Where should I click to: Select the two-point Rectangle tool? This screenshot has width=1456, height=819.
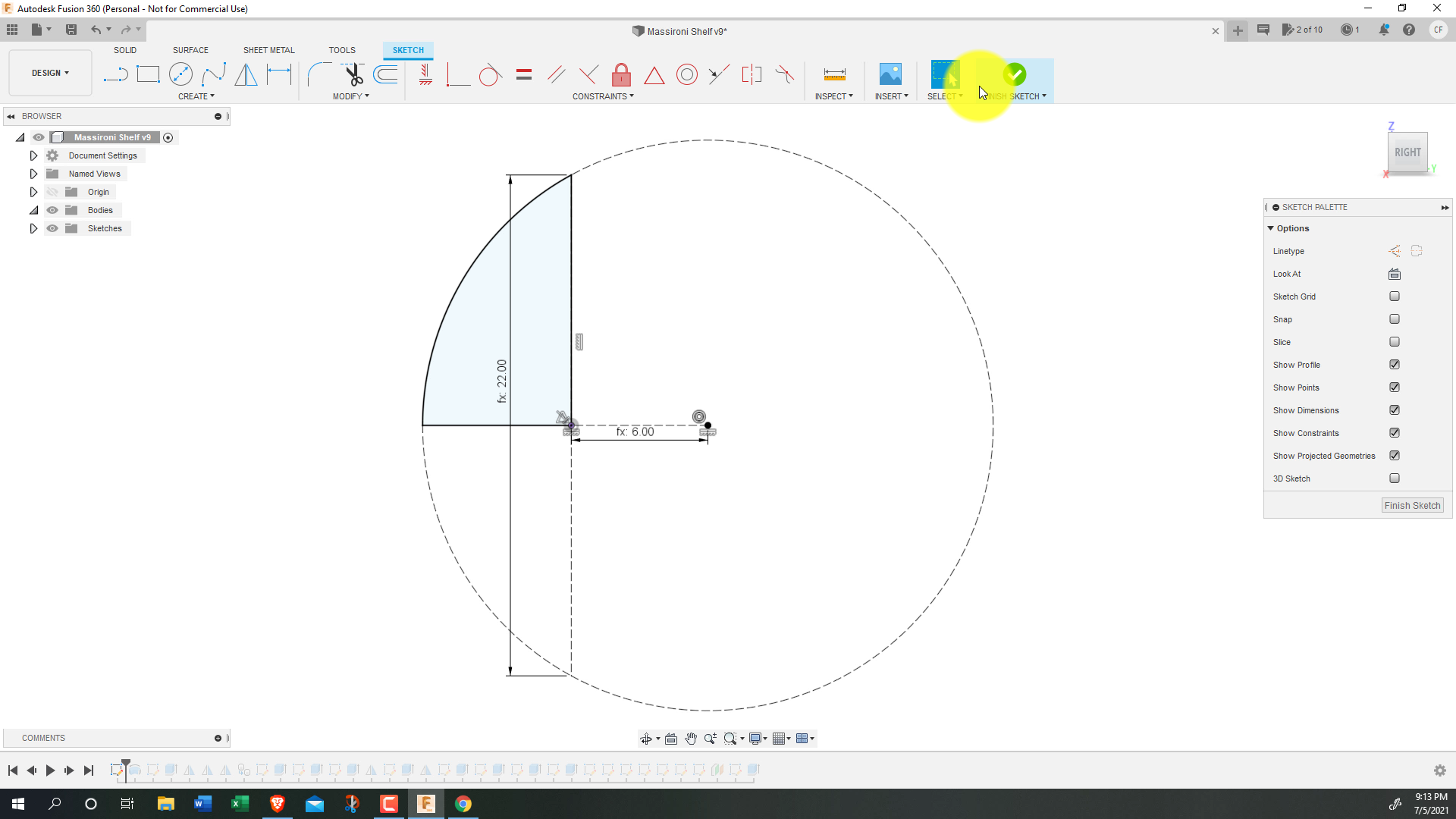click(148, 74)
